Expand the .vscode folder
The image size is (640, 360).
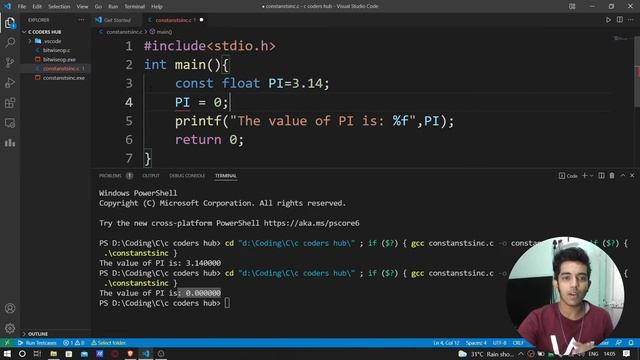point(52,41)
